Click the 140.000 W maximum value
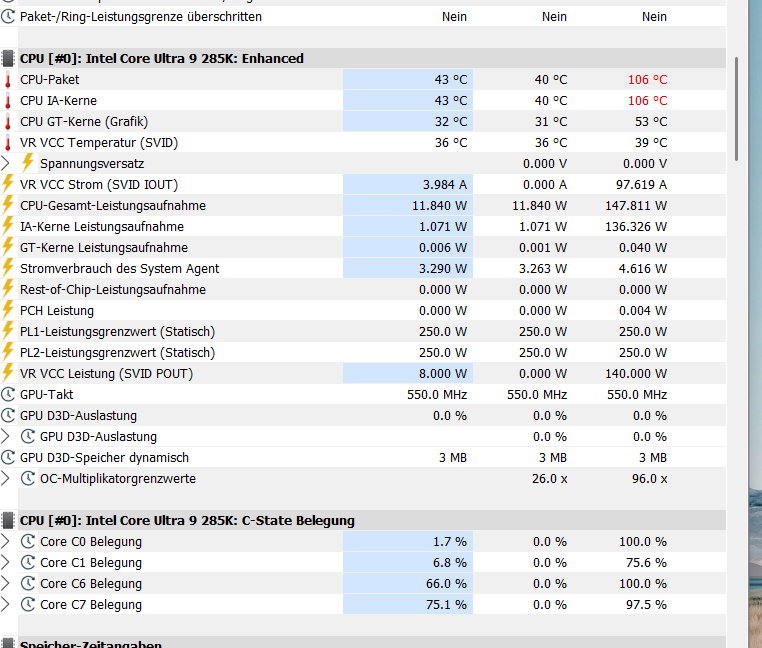Viewport: 762px width, 648px height. 636,373
